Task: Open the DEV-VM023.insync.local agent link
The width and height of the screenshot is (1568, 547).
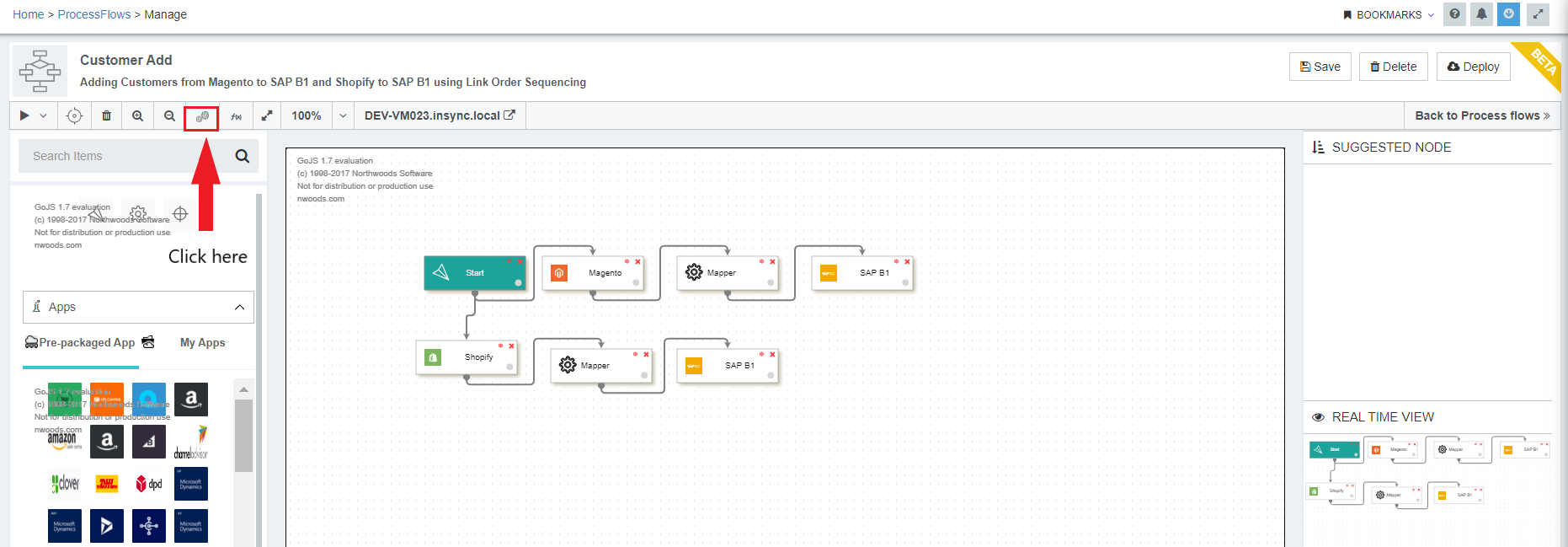Action: 439,115
